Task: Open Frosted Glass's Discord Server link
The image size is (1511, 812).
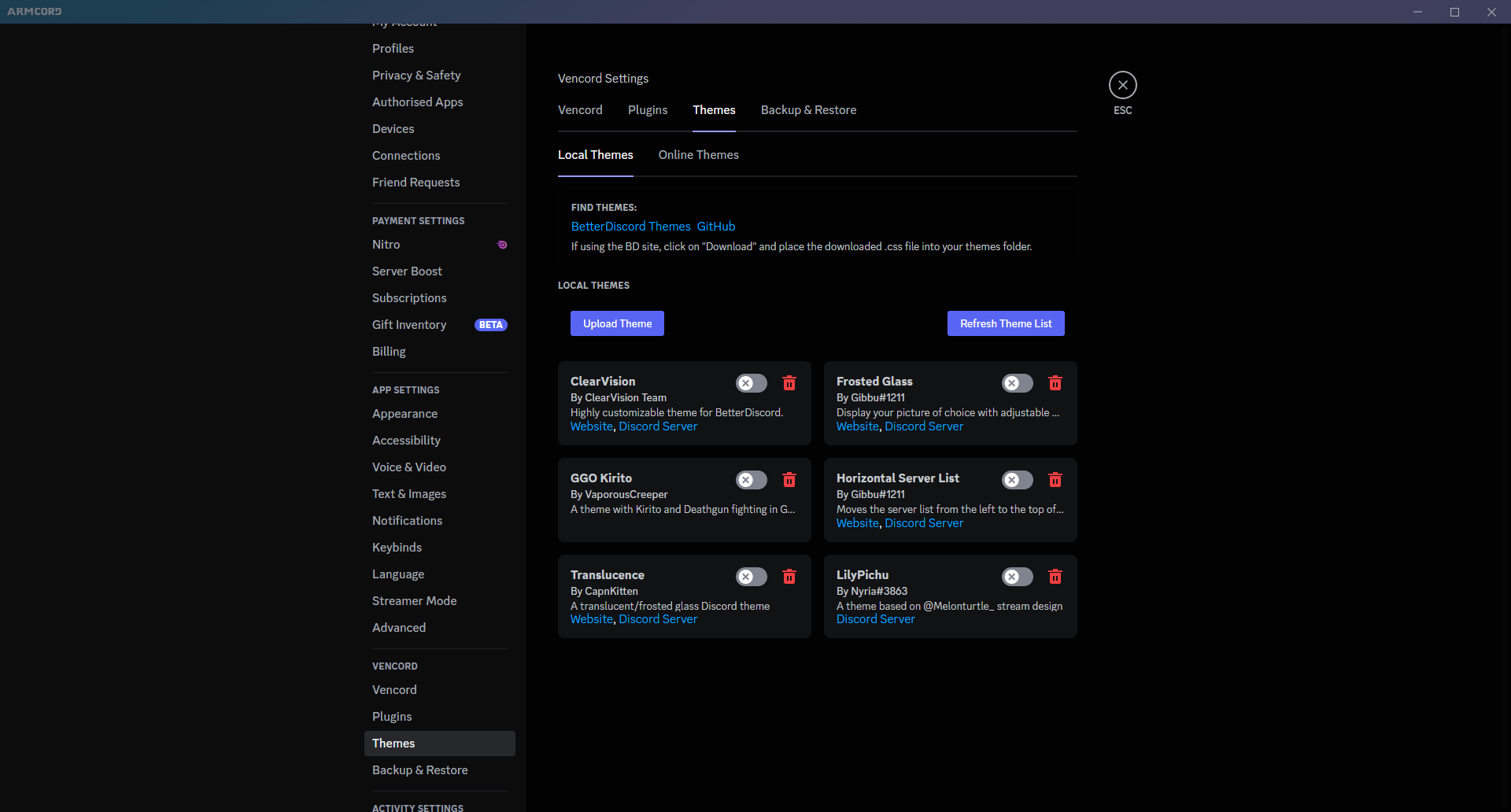Action: [924, 426]
